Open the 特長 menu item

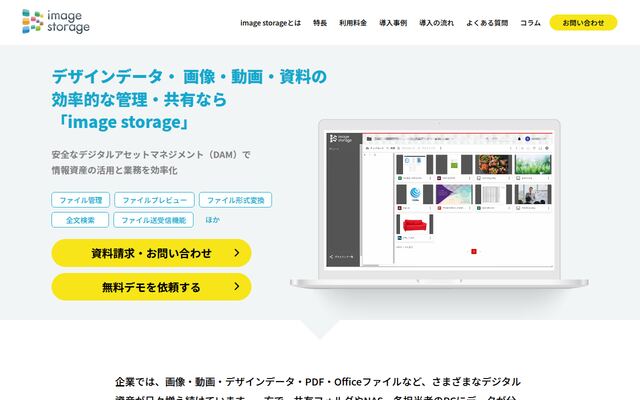[x=320, y=23]
